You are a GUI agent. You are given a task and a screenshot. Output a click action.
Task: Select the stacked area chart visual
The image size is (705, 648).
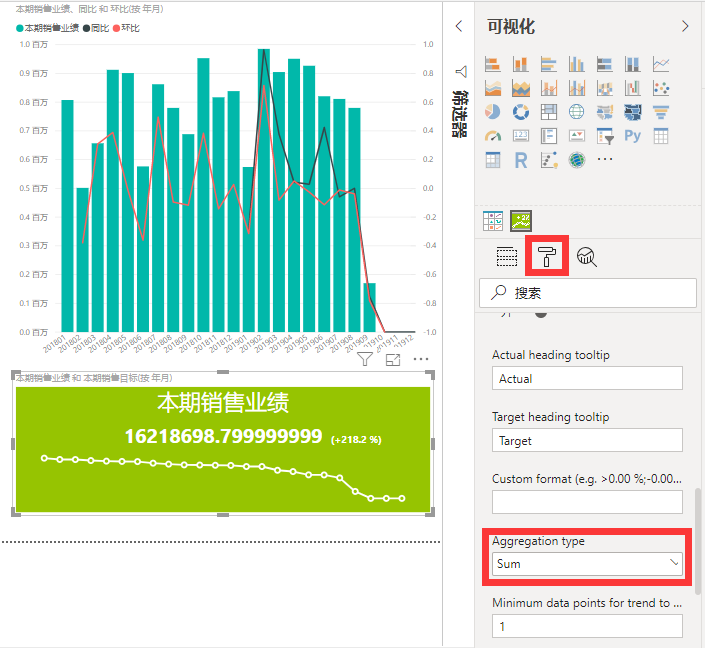point(521,88)
